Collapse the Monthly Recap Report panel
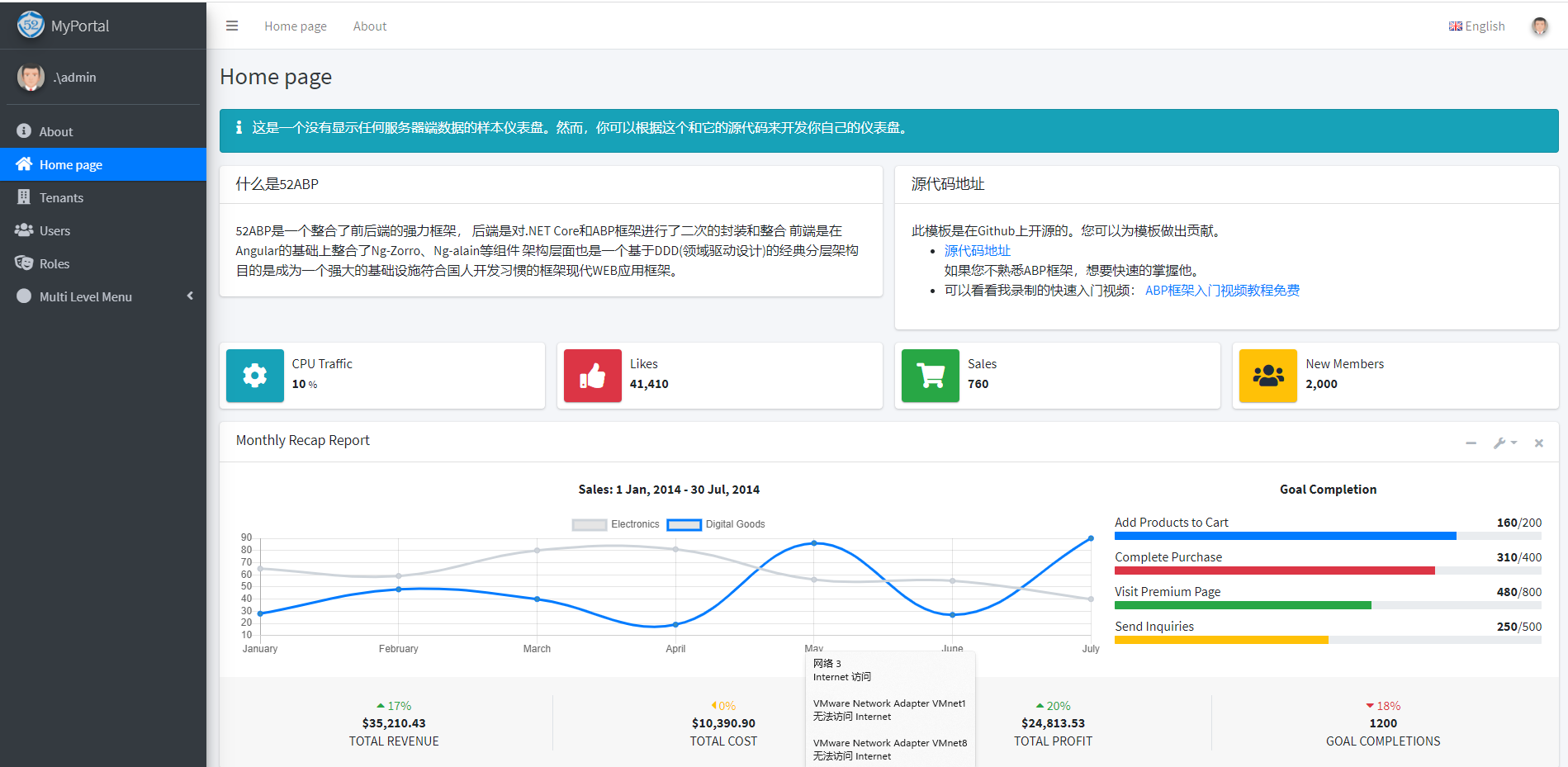This screenshot has width=1568, height=767. point(1471,443)
